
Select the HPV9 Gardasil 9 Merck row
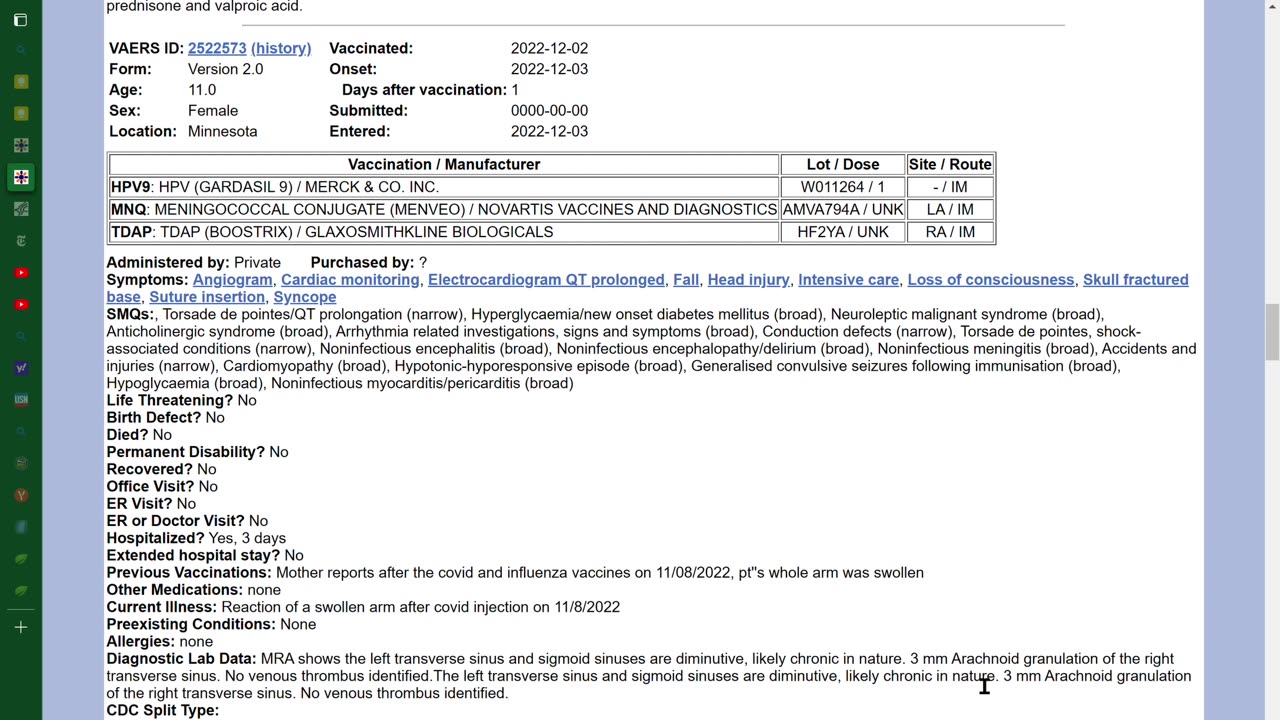tap(551, 187)
